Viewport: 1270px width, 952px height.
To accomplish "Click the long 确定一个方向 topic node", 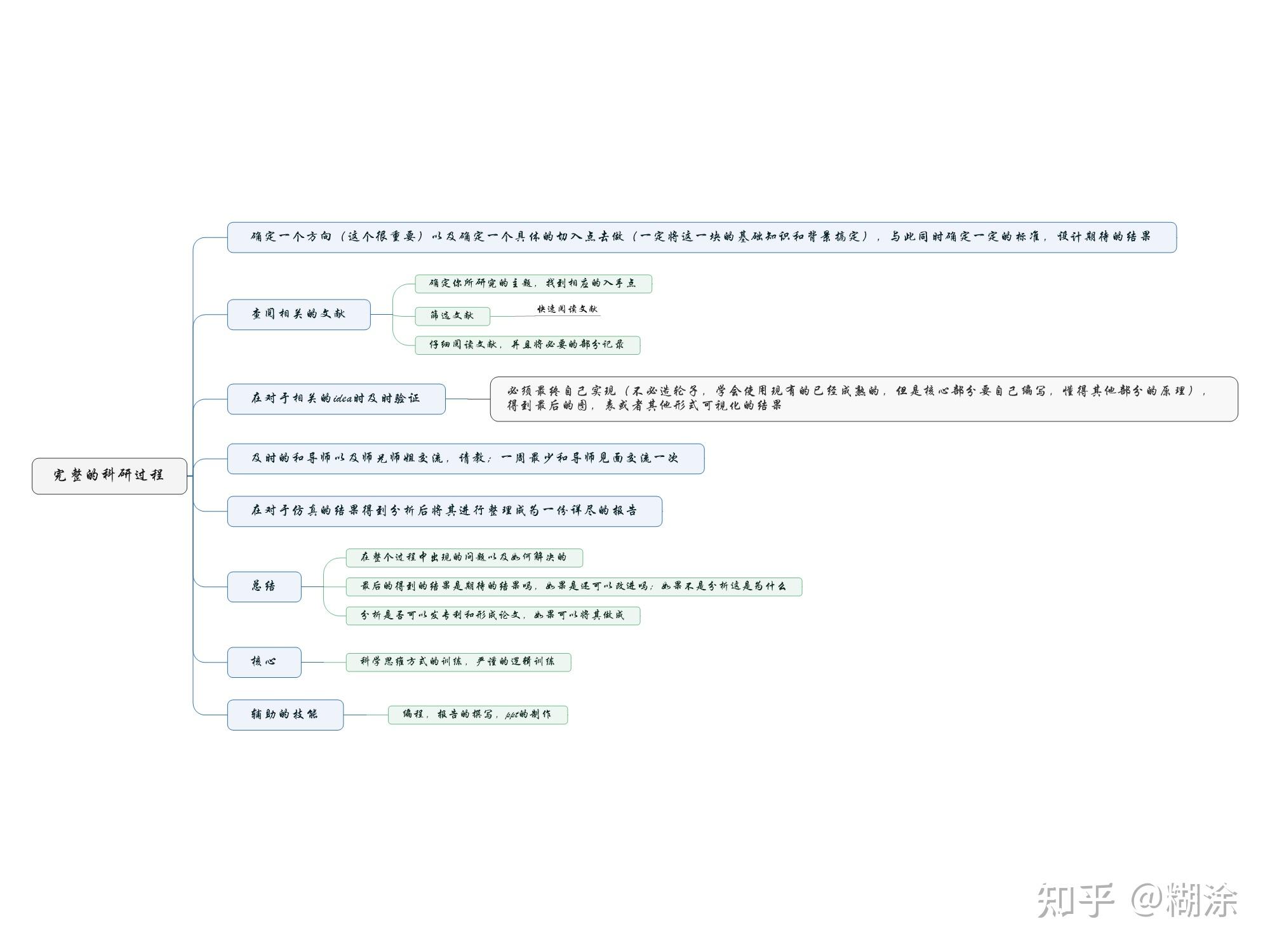I will [701, 237].
